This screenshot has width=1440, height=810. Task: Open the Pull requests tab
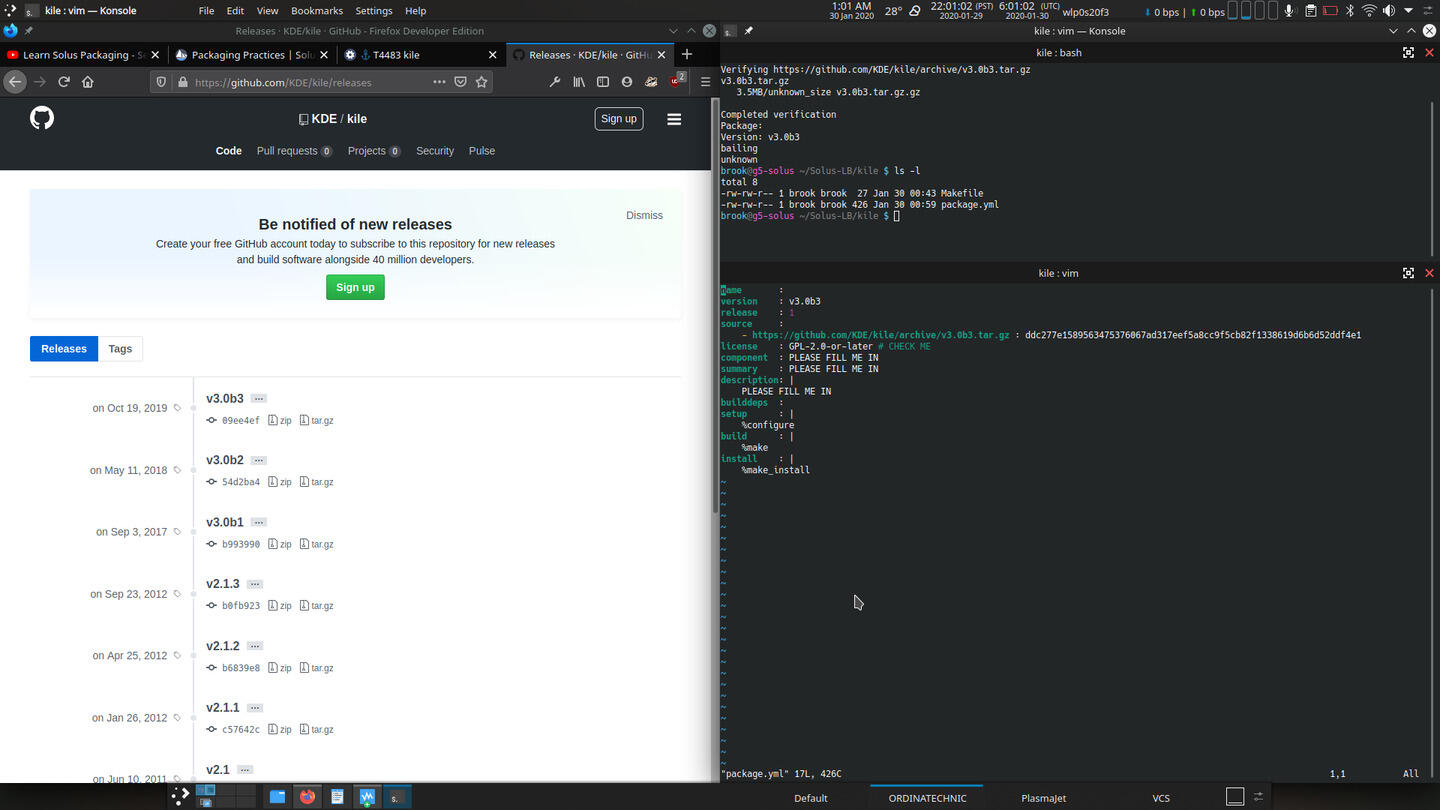pyautogui.click(x=294, y=151)
